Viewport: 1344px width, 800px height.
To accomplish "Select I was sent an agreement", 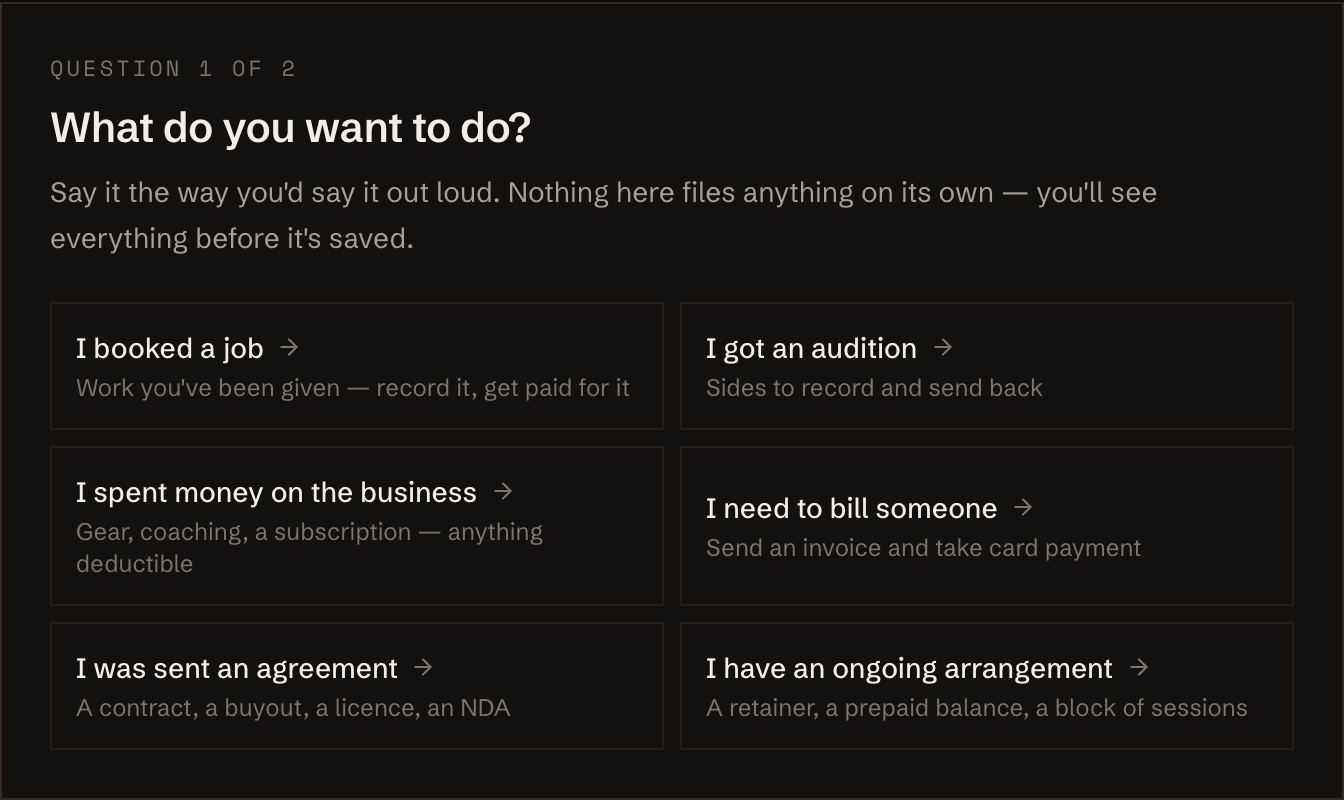I will click(x=357, y=686).
